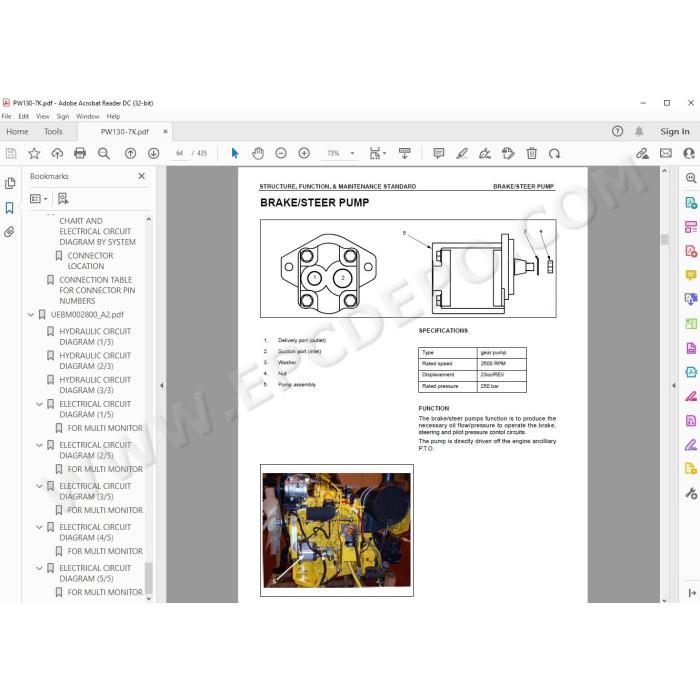Toggle the Attachments paperclip panel
The width and height of the screenshot is (700, 700).
[9, 232]
